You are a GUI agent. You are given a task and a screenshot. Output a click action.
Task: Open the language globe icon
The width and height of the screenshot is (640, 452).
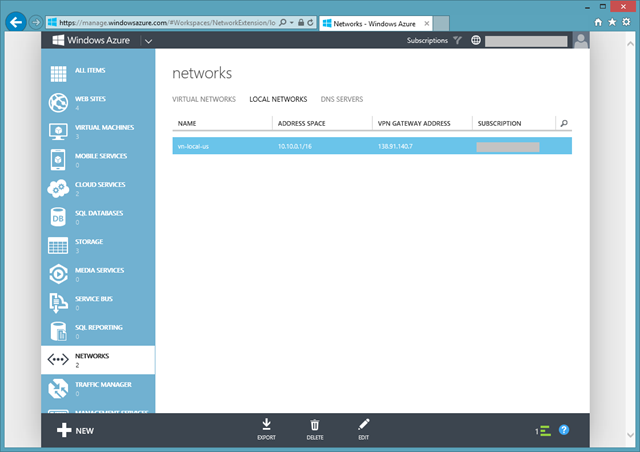476,40
